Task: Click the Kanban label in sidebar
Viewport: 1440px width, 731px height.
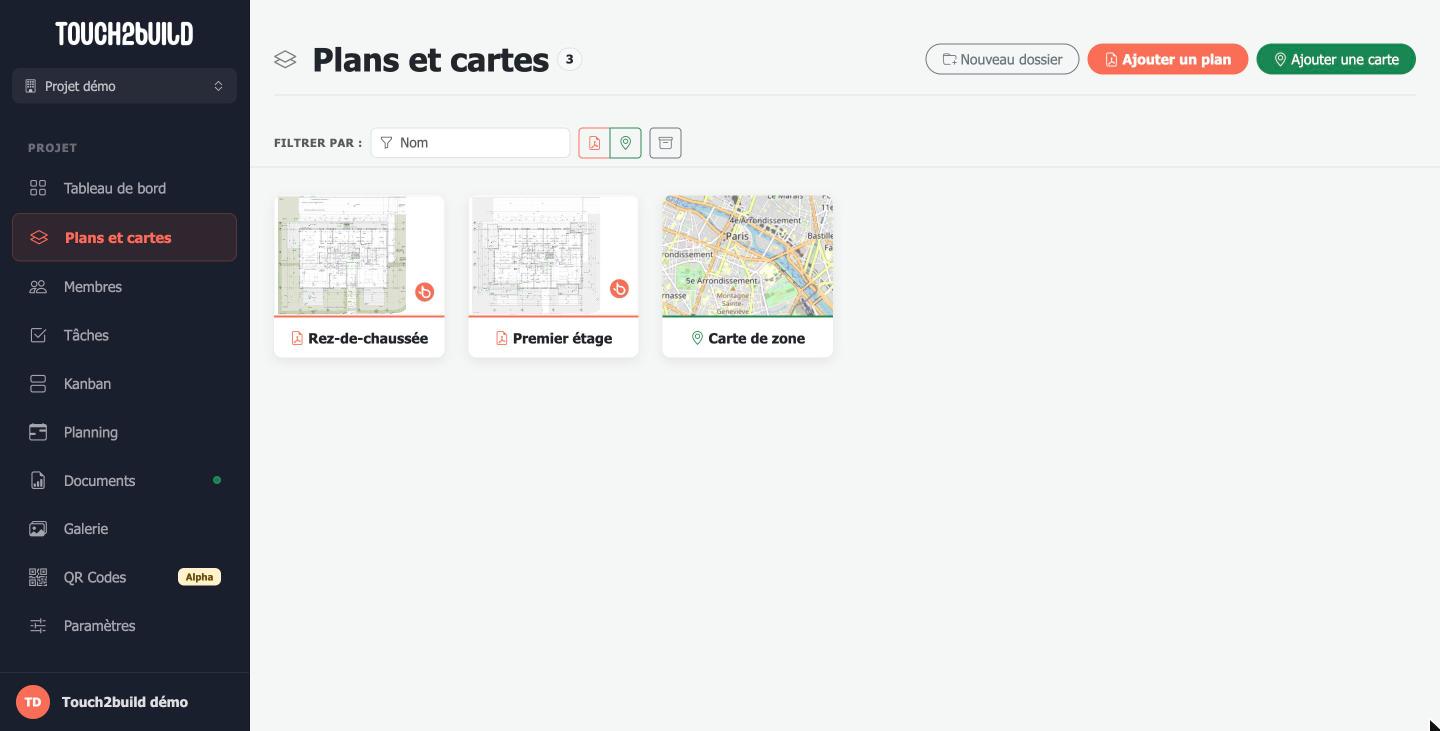Action: coord(87,384)
